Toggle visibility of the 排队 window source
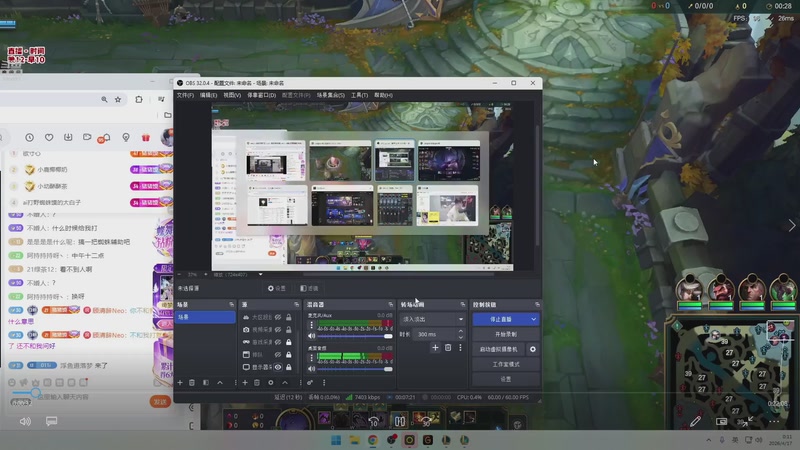Viewport: 800px width, 450px height. pos(278,355)
